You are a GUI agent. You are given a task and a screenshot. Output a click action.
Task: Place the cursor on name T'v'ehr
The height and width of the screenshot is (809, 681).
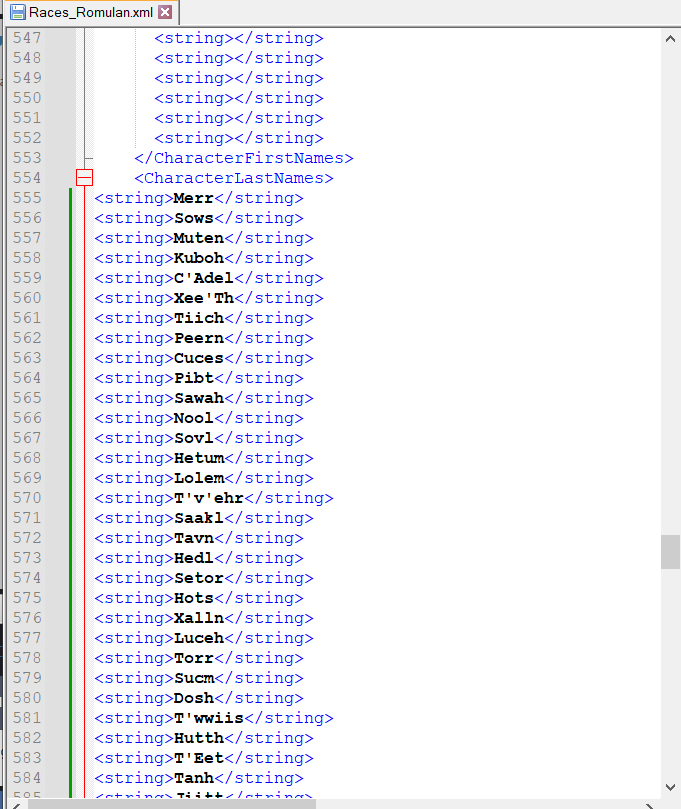click(209, 498)
